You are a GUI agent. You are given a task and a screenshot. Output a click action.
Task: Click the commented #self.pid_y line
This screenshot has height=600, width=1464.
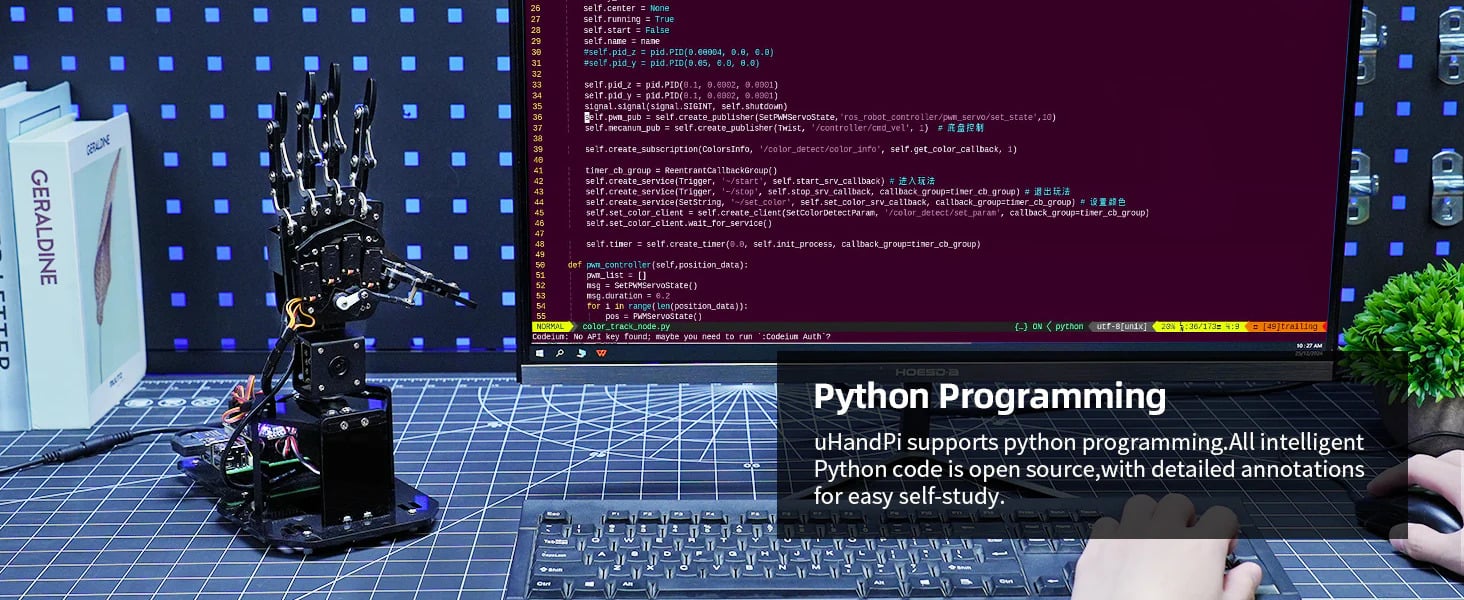click(671, 63)
